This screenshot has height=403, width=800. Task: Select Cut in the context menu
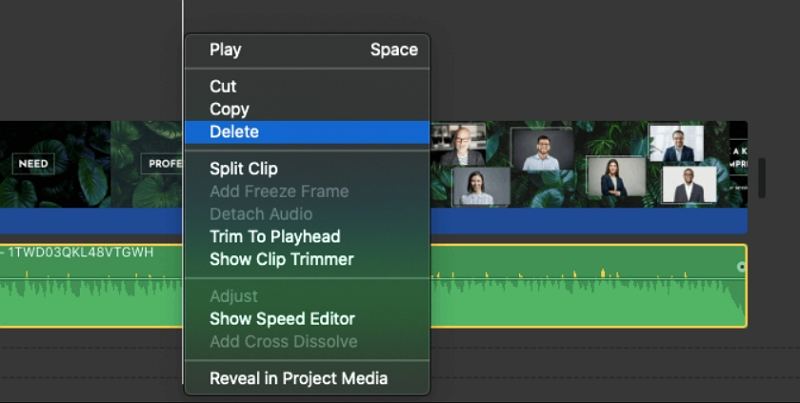pos(307,86)
